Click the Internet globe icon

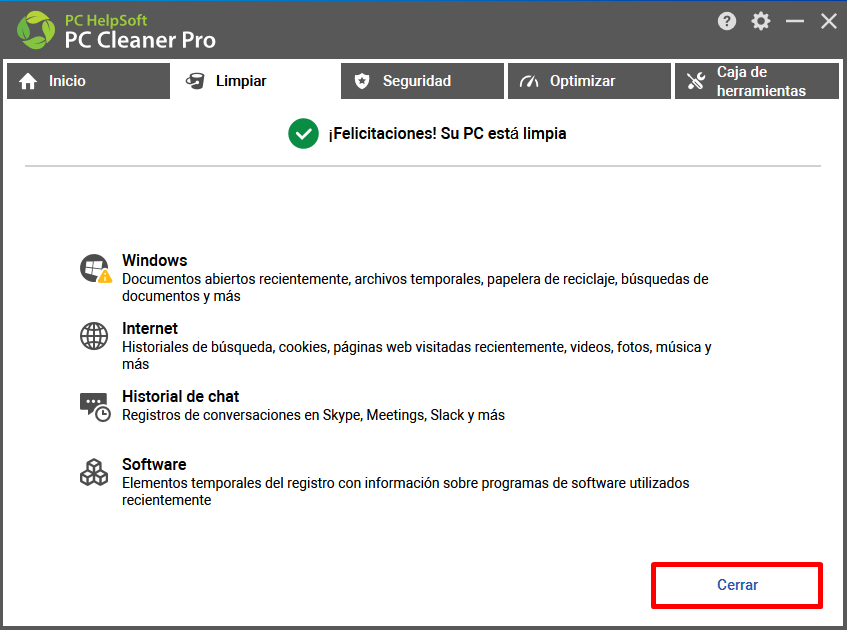pos(94,336)
